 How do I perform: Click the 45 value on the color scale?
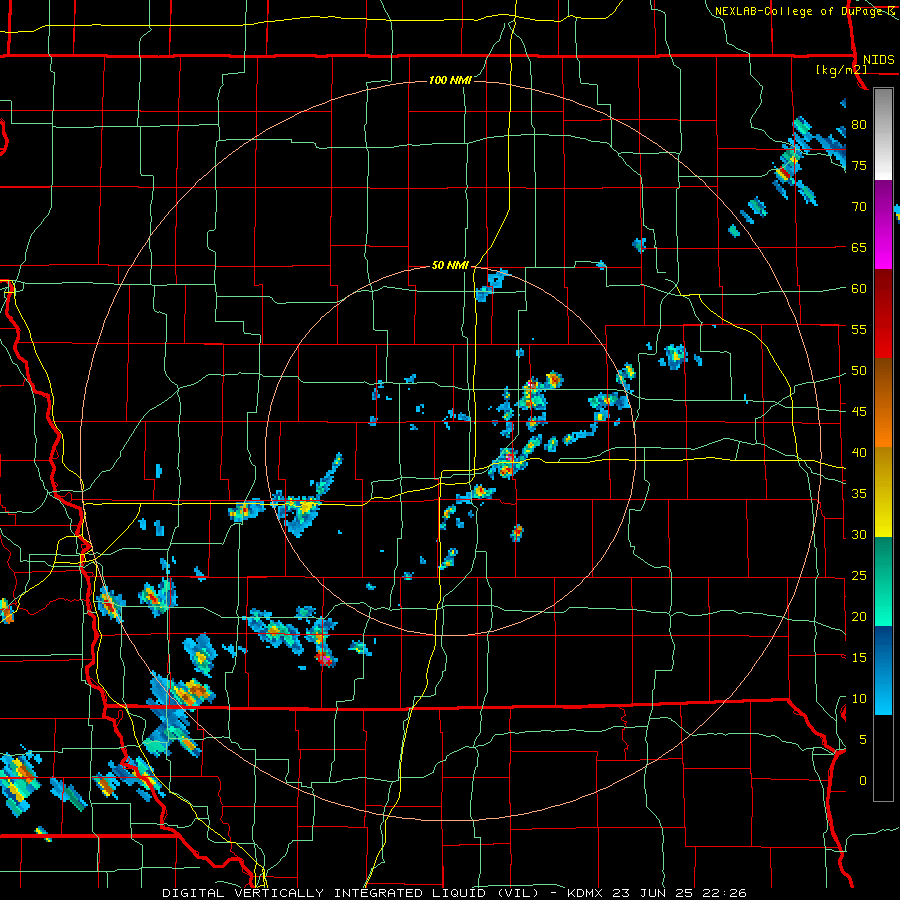(859, 412)
